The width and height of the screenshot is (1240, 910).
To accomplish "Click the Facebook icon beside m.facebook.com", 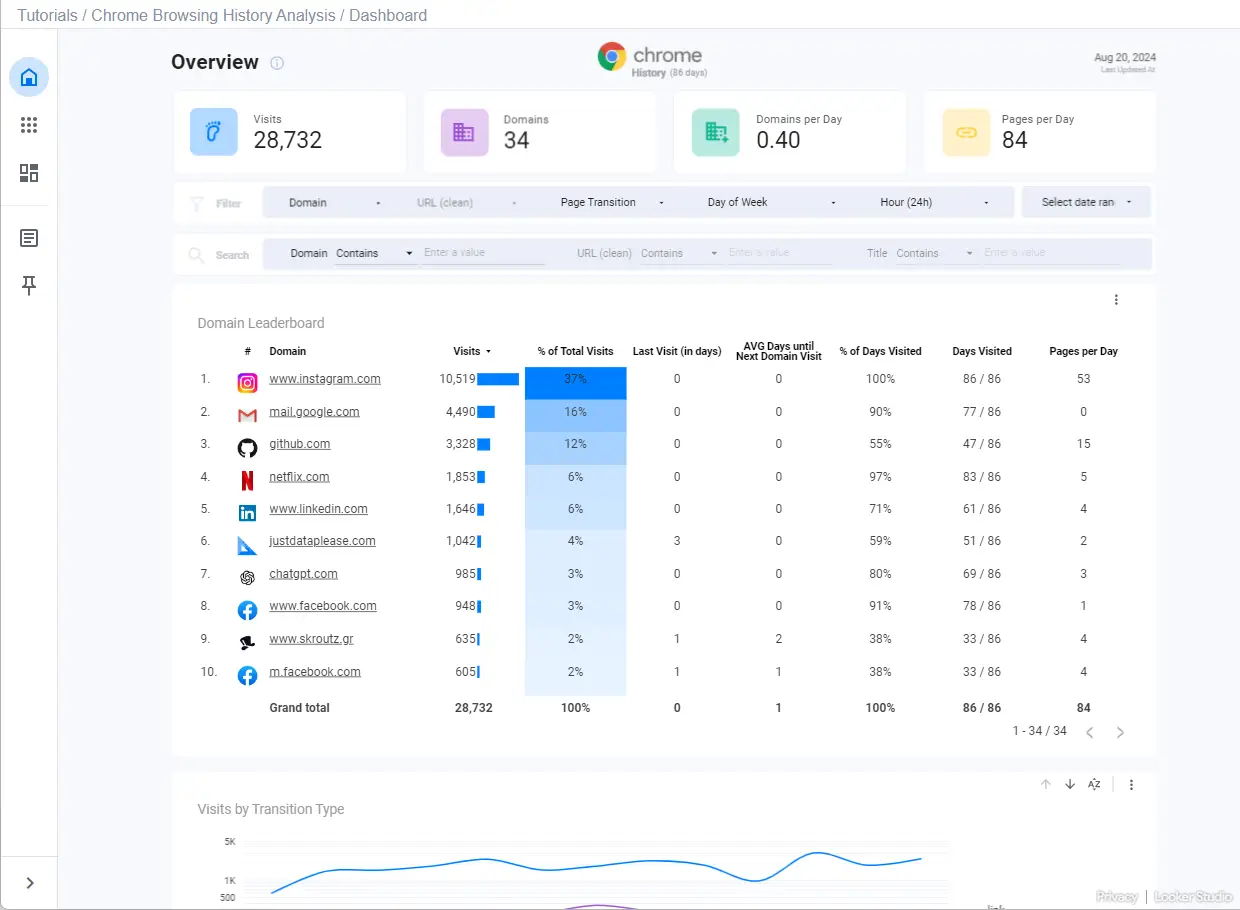I will [x=247, y=676].
